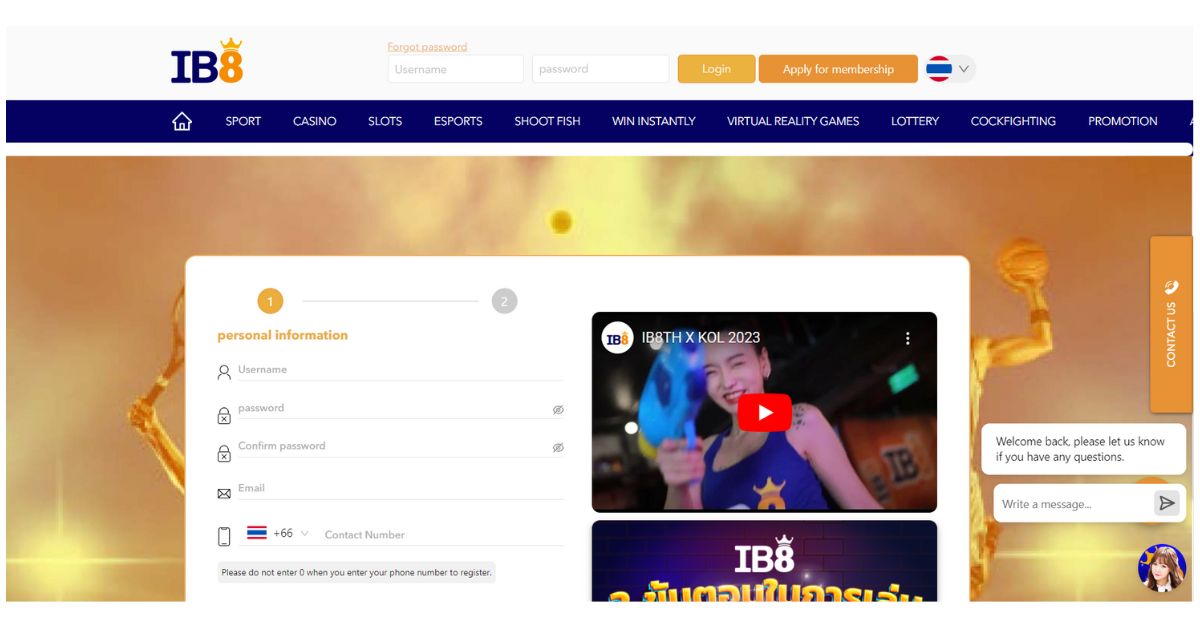Go to registration step 2 circle
Viewport: 1200px width, 628px height.
point(504,301)
